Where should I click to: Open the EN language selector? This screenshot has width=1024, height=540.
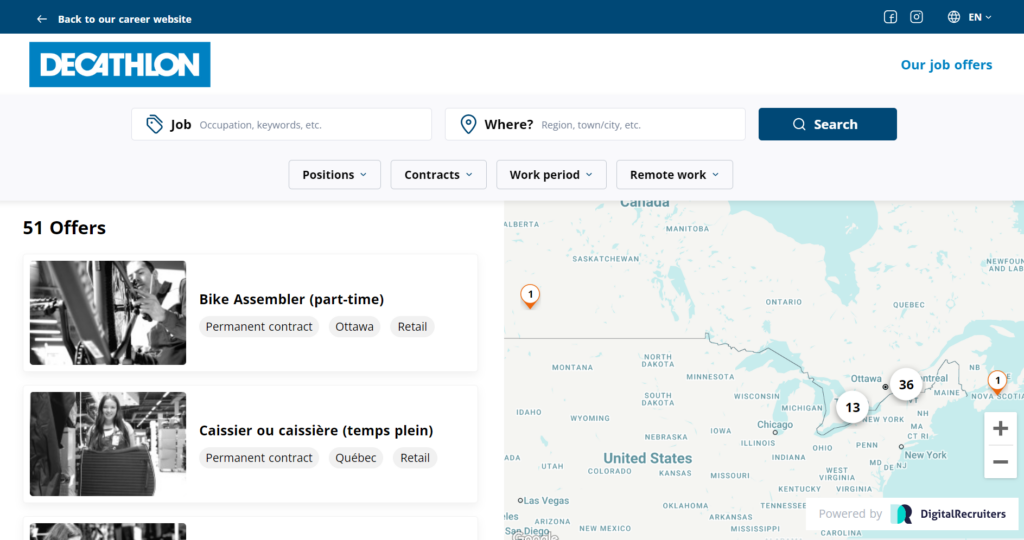970,17
